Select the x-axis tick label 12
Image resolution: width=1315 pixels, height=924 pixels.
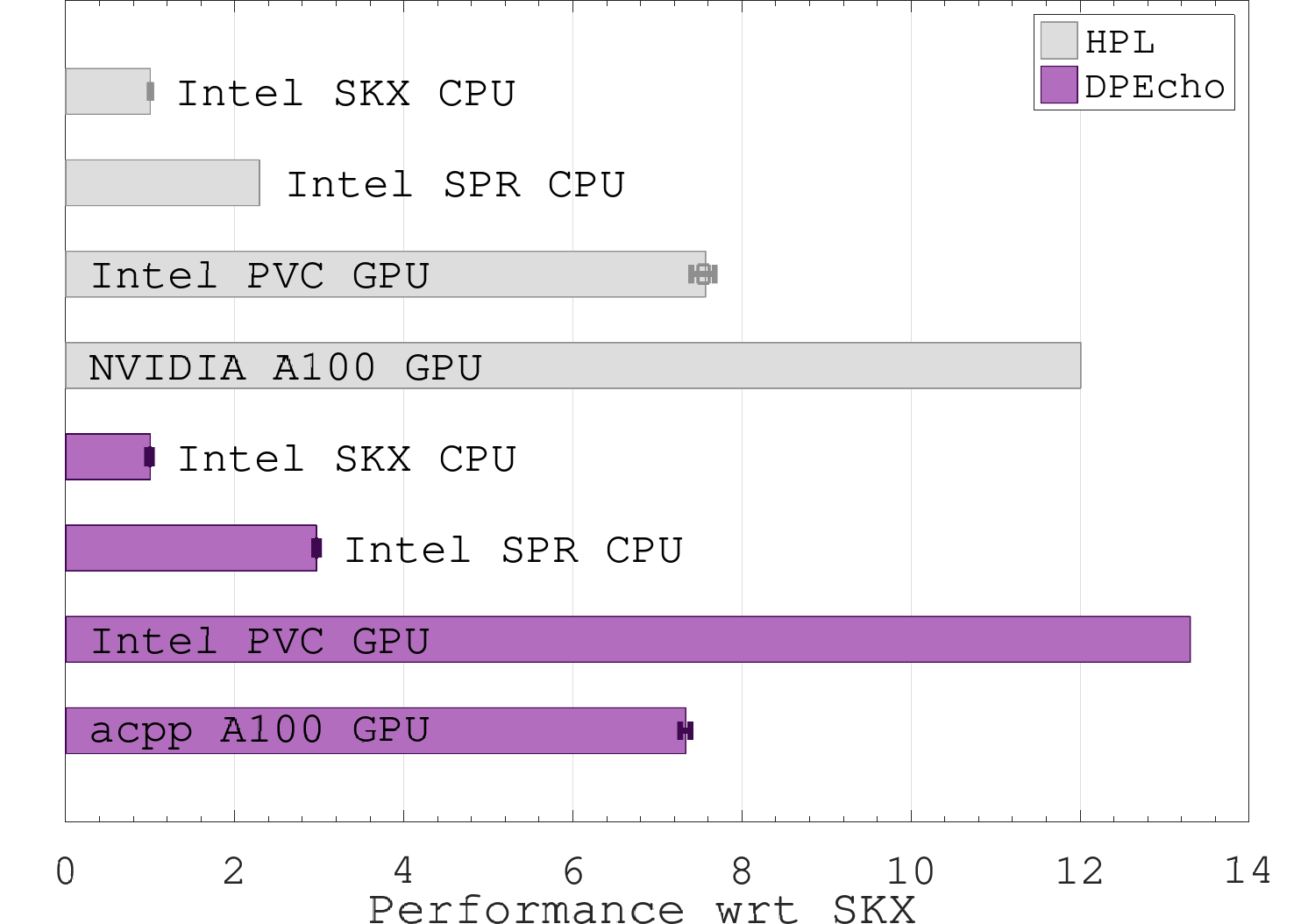(x=1079, y=871)
